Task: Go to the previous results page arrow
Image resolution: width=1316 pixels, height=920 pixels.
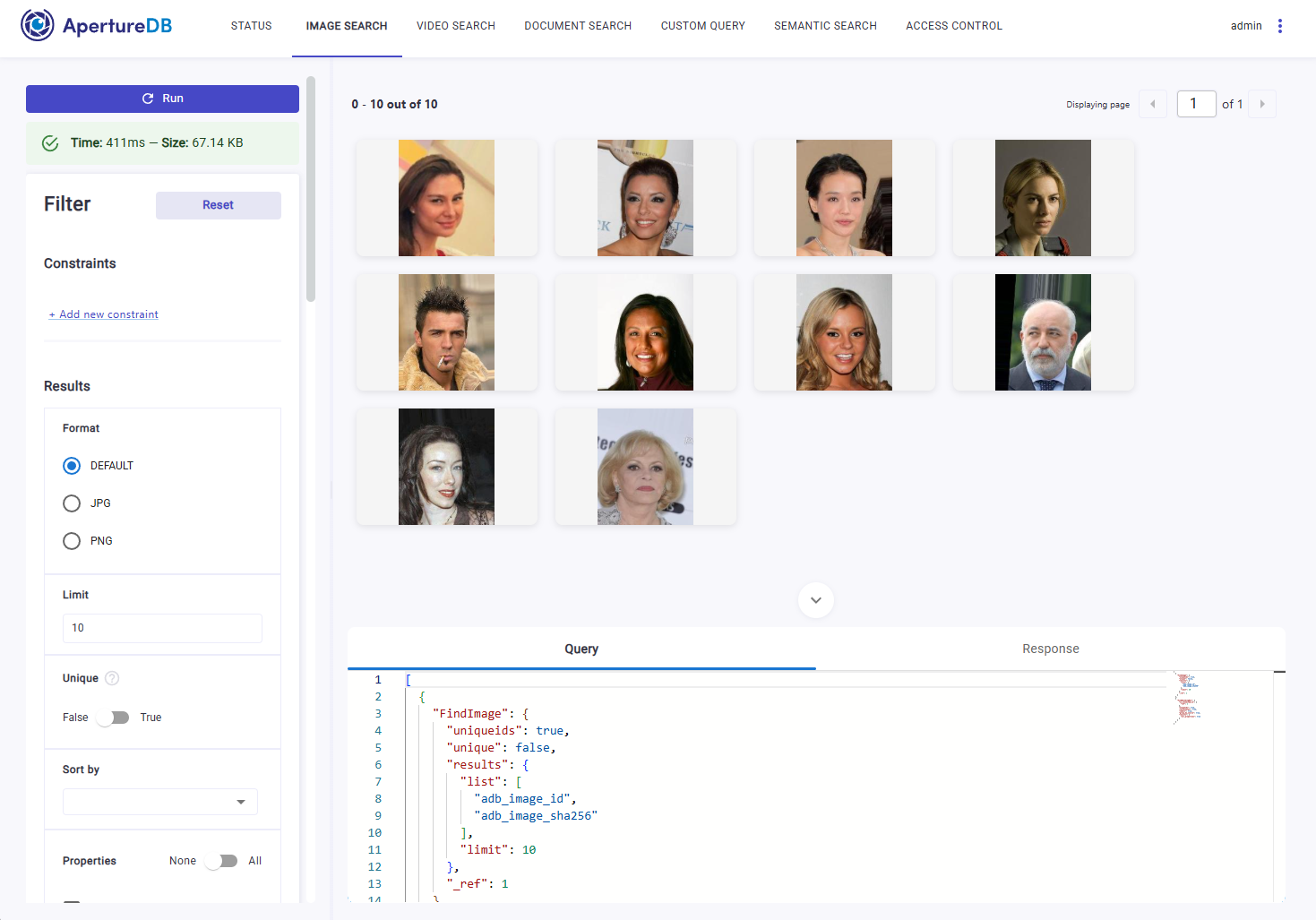Action: click(1152, 104)
